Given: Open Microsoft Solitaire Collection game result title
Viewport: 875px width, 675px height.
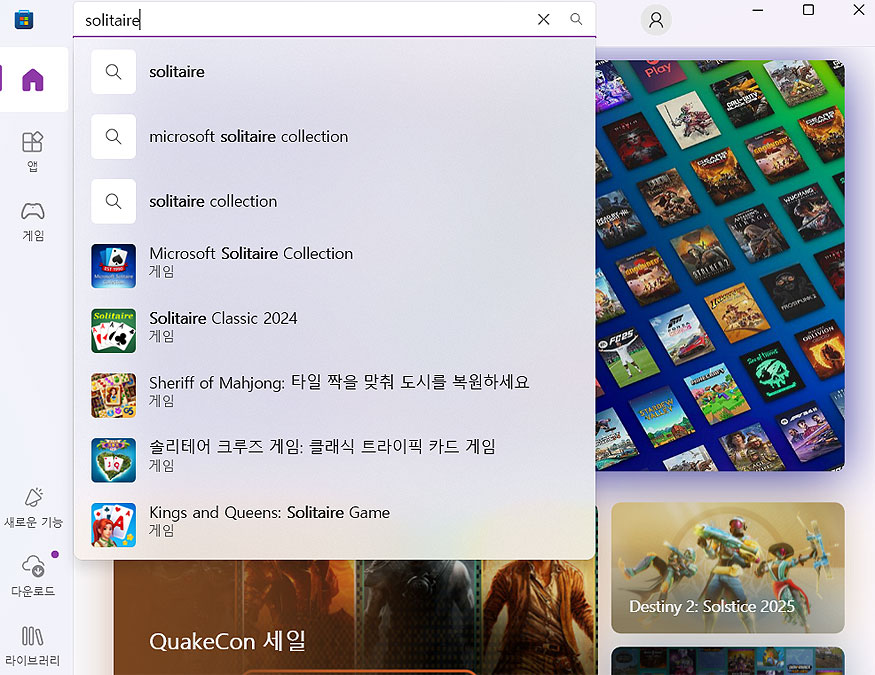Looking at the screenshot, I should point(251,253).
